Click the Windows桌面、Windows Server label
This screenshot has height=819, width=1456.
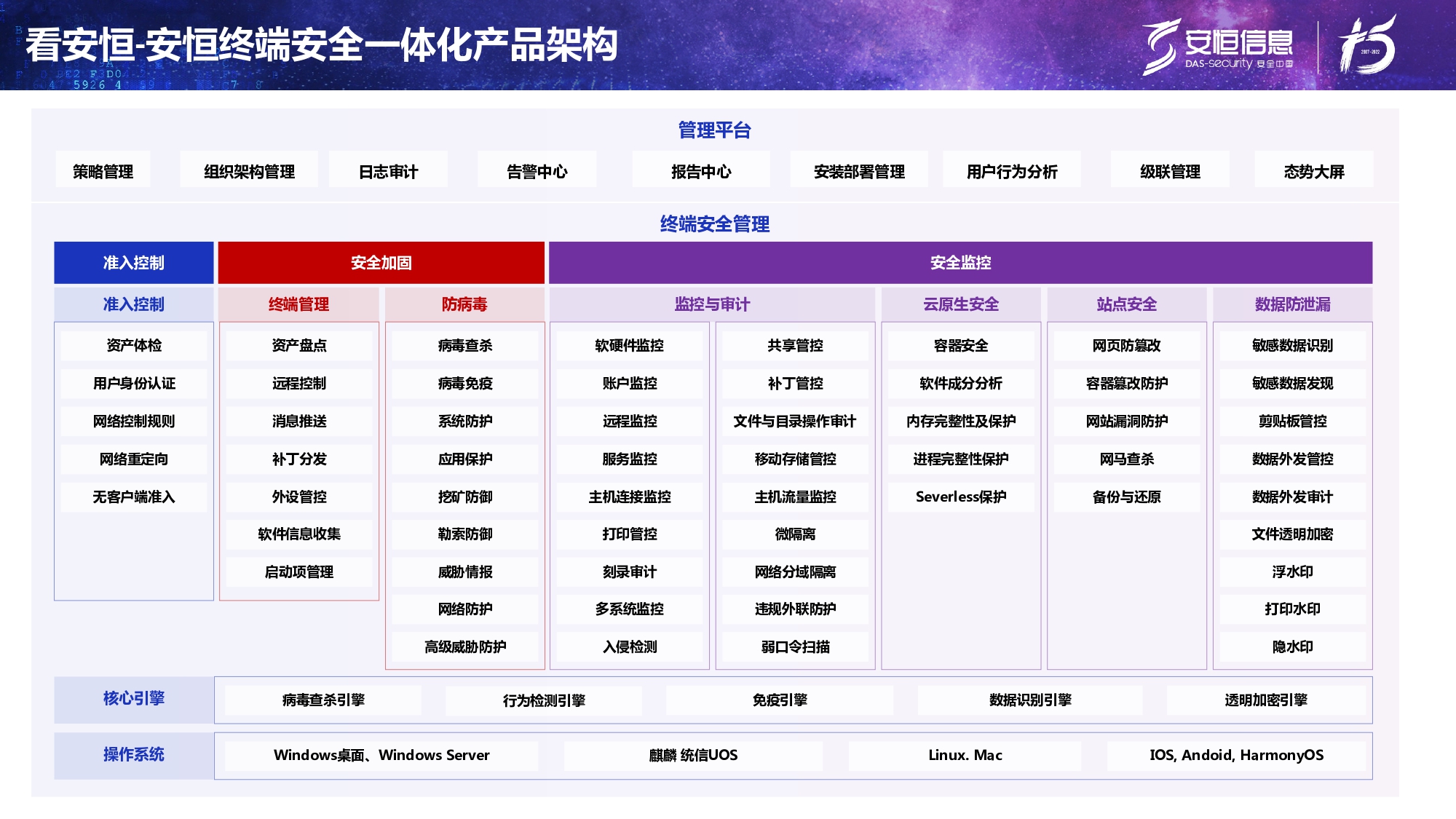pos(381,756)
